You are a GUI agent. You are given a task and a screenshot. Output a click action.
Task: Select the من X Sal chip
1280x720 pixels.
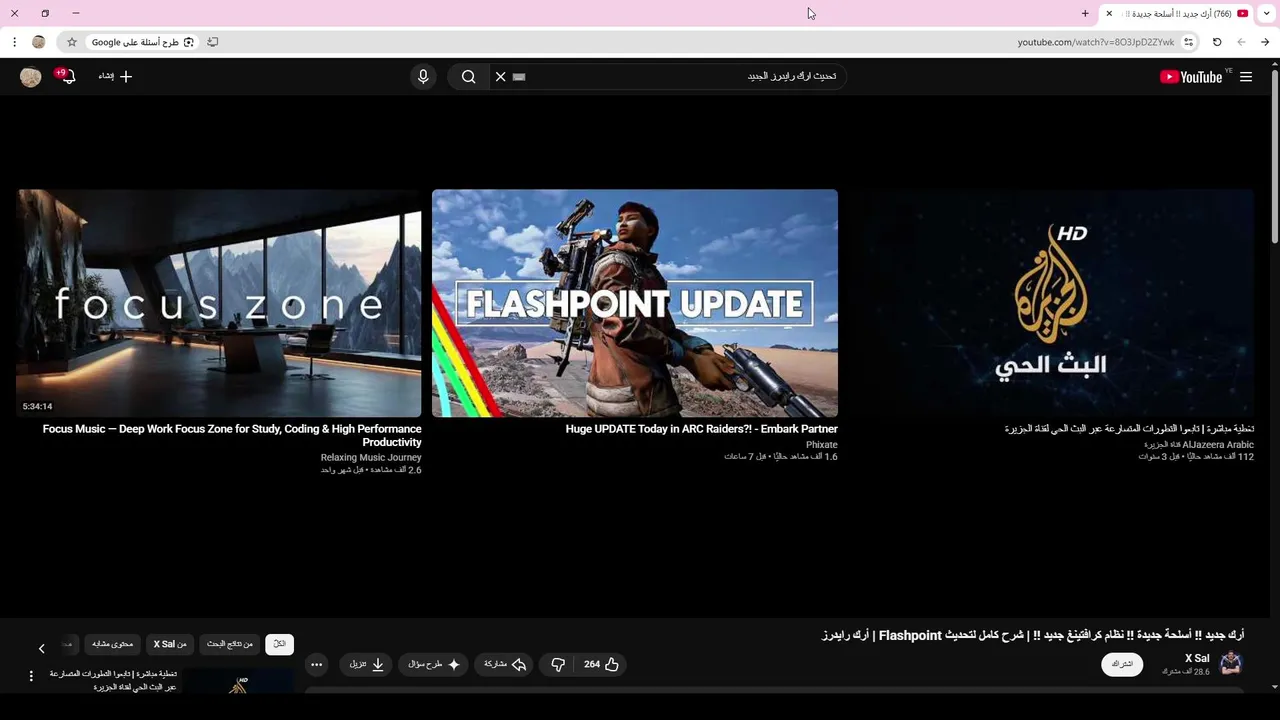pos(170,644)
